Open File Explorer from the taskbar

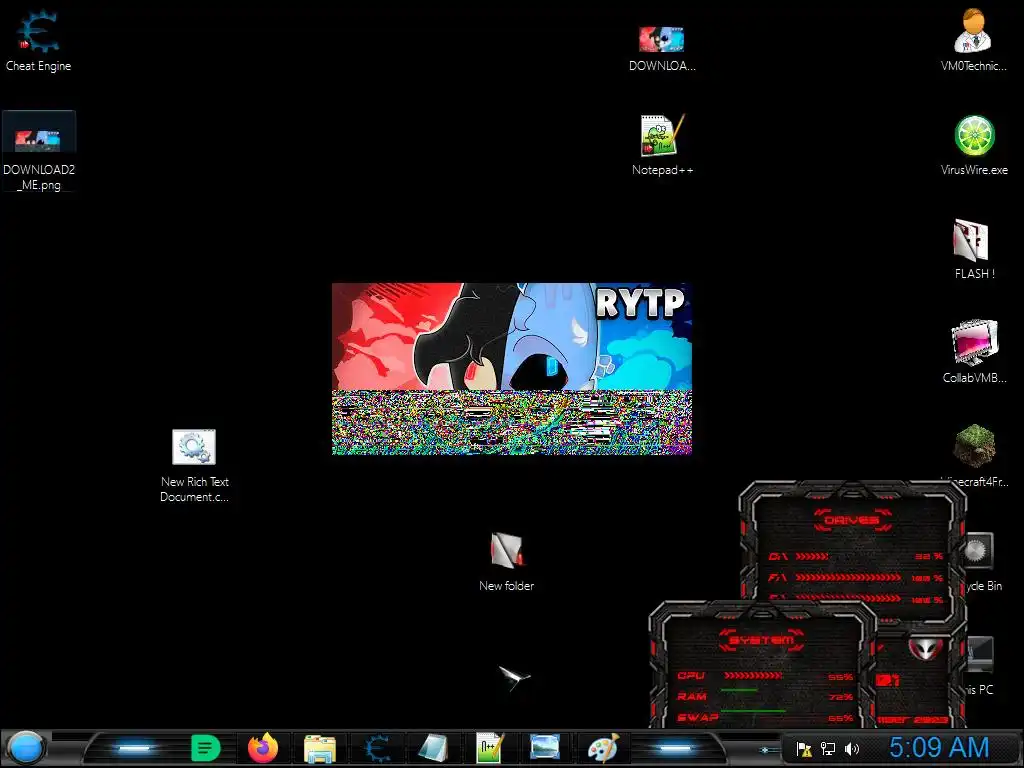coord(319,749)
